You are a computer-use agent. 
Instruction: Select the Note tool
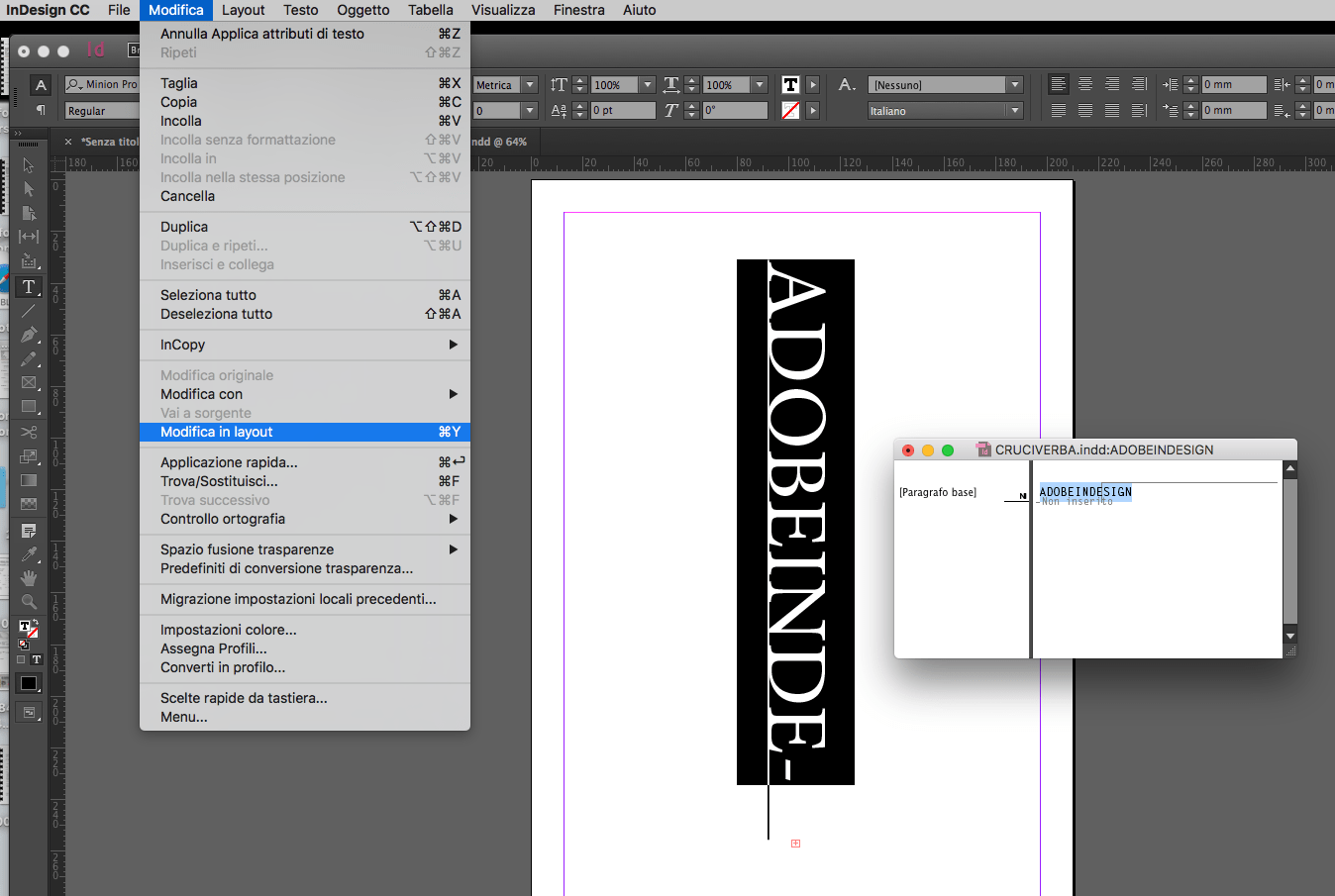(x=29, y=531)
